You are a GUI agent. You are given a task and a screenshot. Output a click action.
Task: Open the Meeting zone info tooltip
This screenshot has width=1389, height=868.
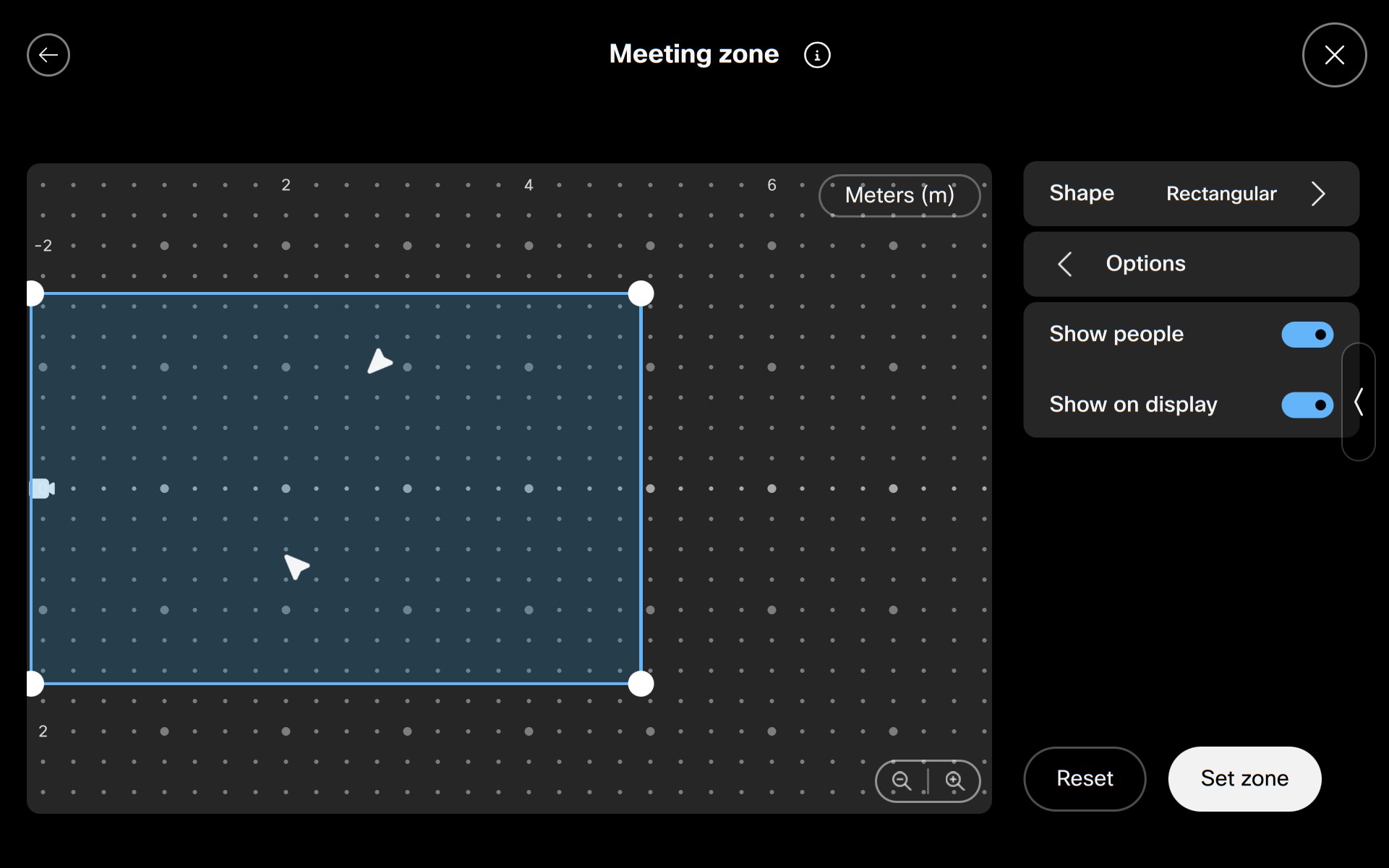(817, 54)
